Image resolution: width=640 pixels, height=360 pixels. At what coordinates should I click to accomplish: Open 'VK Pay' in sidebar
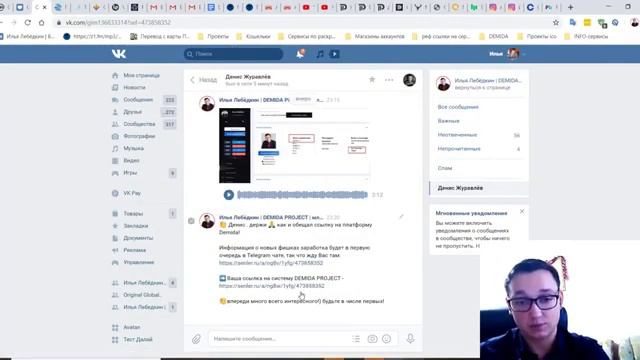coord(132,193)
